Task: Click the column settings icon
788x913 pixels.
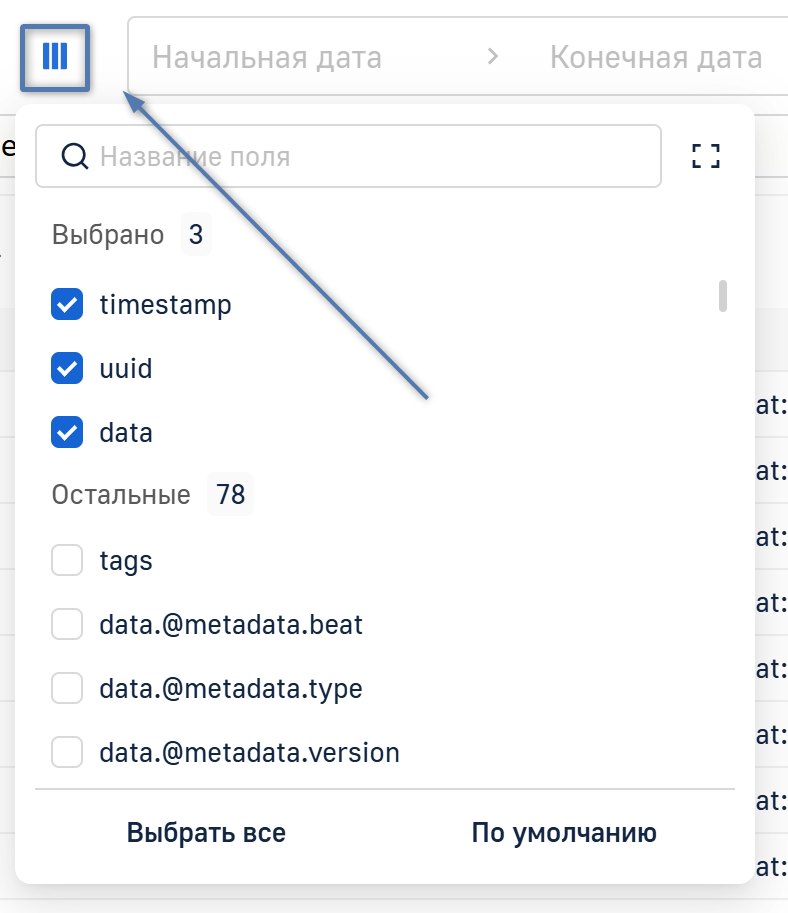Action: click(x=55, y=57)
